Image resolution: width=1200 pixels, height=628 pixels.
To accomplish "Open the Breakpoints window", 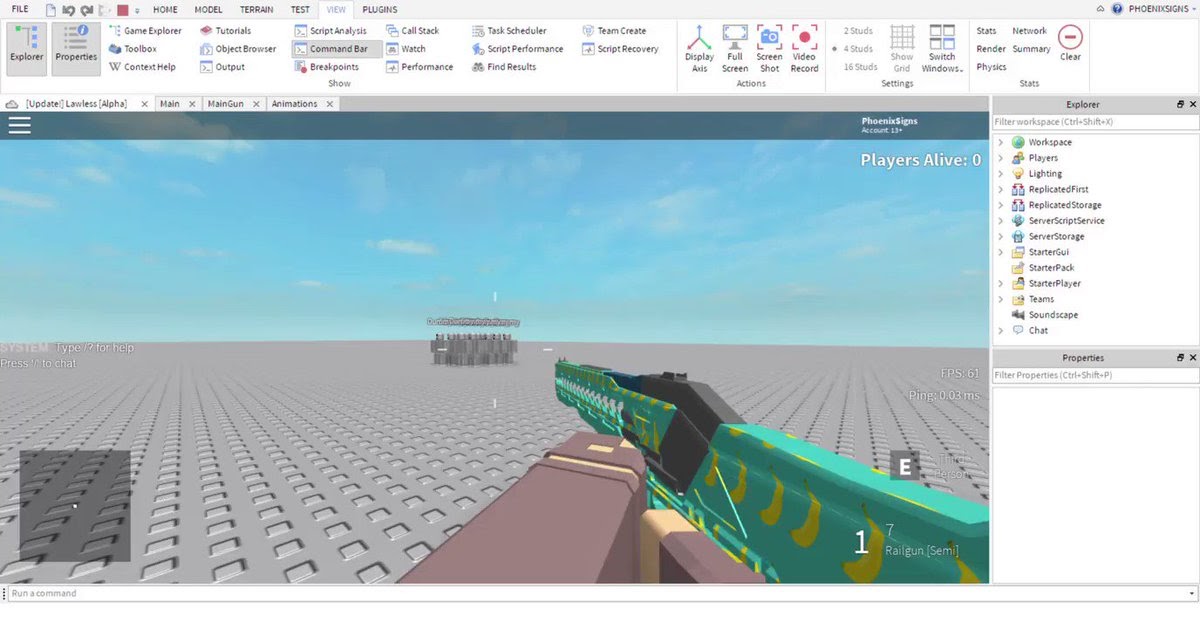I will pos(326,67).
